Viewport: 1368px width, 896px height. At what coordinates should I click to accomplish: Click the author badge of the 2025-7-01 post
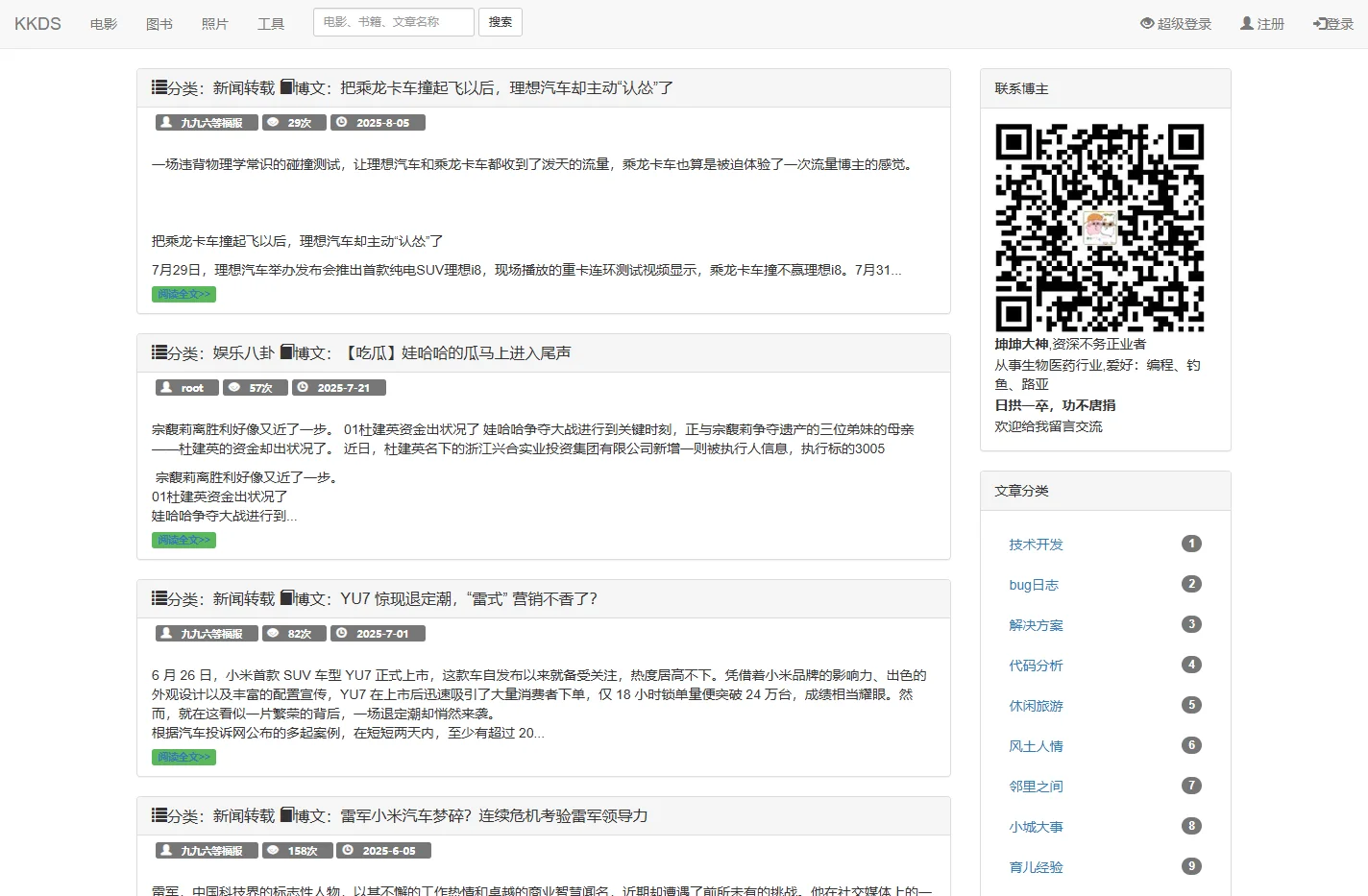pos(207,634)
